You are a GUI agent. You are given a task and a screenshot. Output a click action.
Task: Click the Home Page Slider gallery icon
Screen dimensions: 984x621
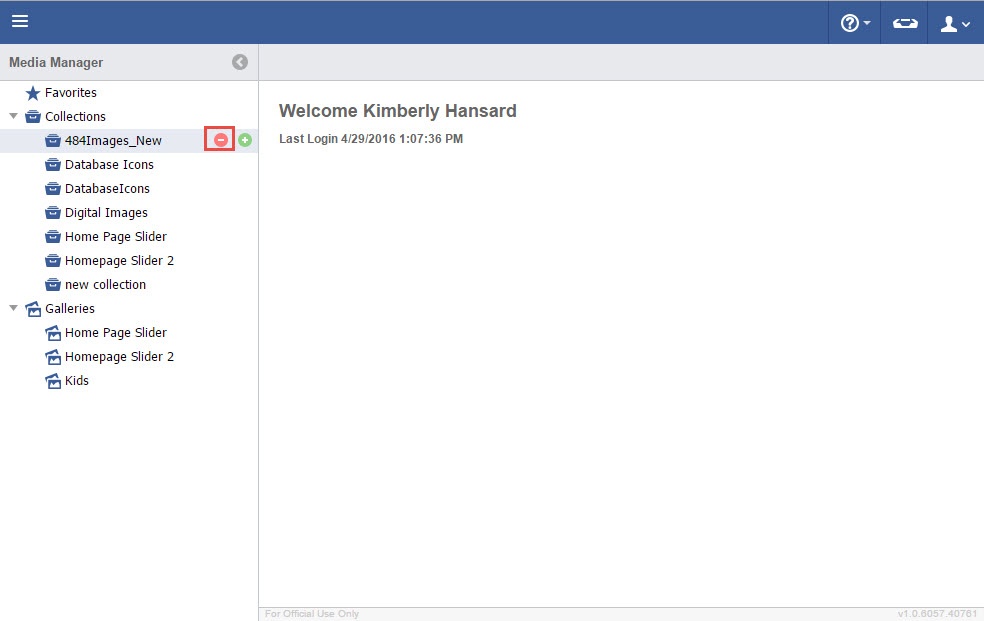coord(53,332)
